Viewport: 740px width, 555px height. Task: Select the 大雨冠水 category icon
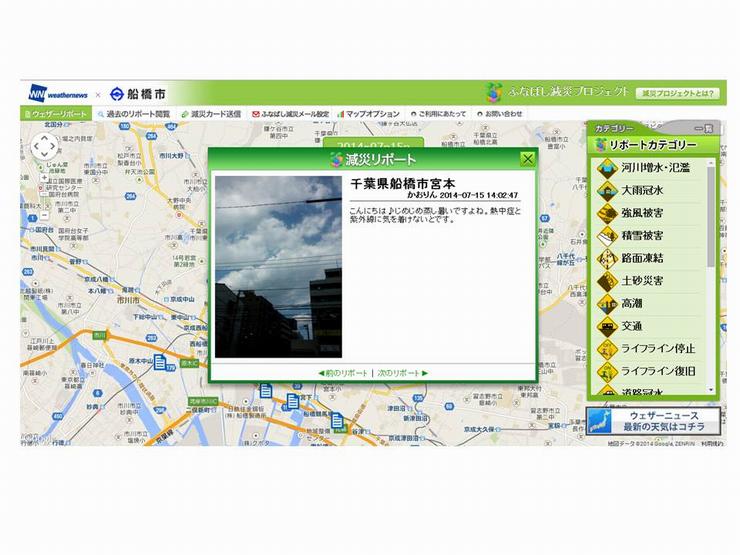[607, 191]
